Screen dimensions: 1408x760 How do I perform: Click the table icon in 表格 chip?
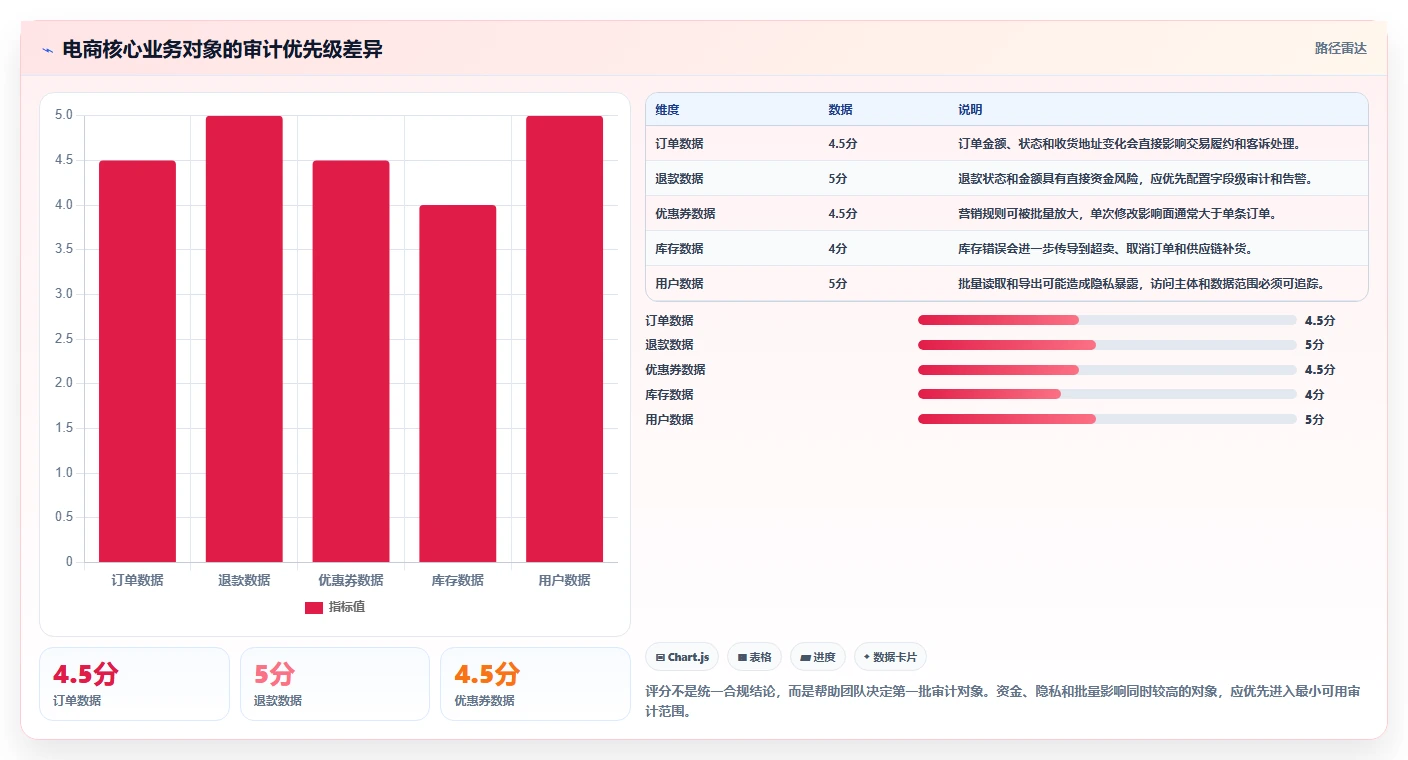pos(742,658)
